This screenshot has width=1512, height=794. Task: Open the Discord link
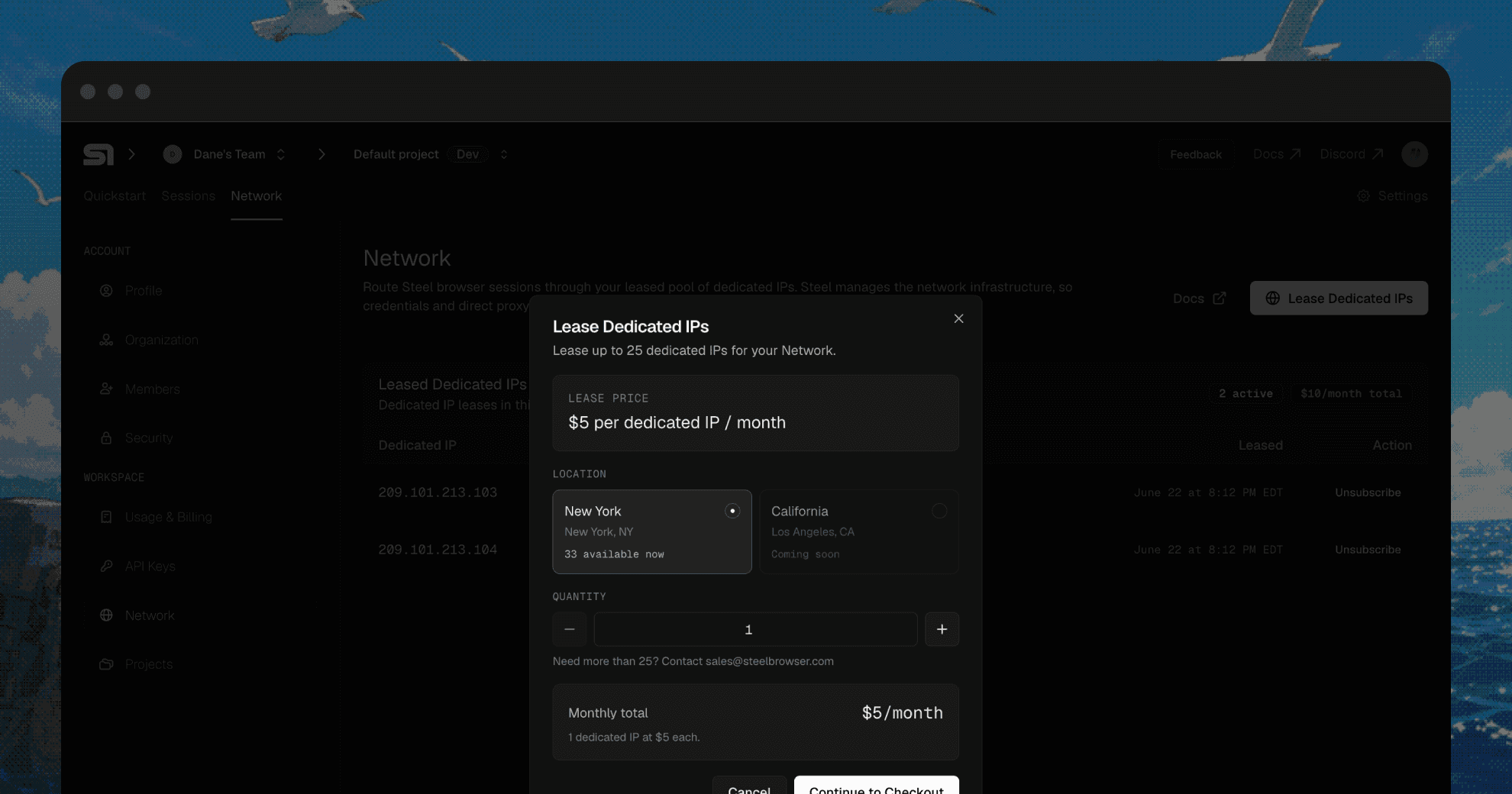1352,154
